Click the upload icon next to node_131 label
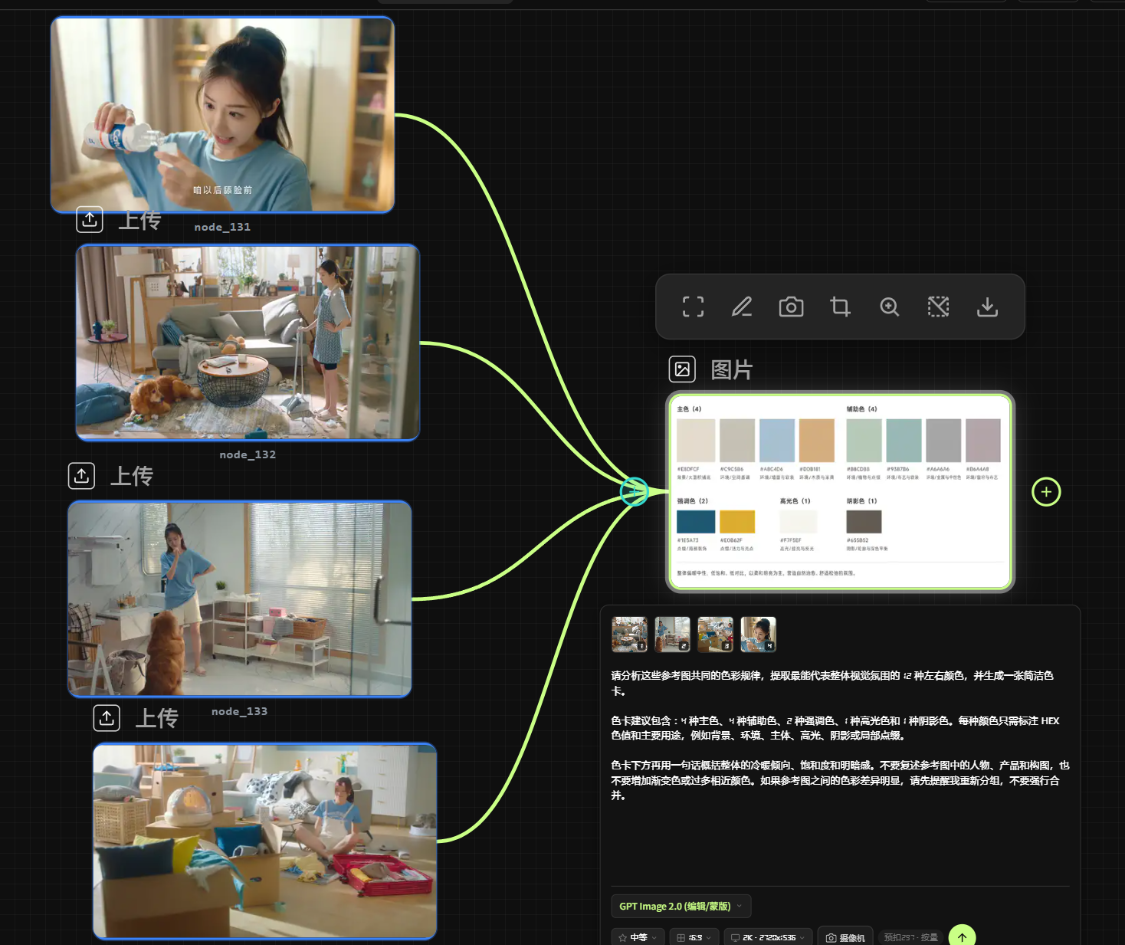This screenshot has width=1125, height=945. (x=90, y=219)
